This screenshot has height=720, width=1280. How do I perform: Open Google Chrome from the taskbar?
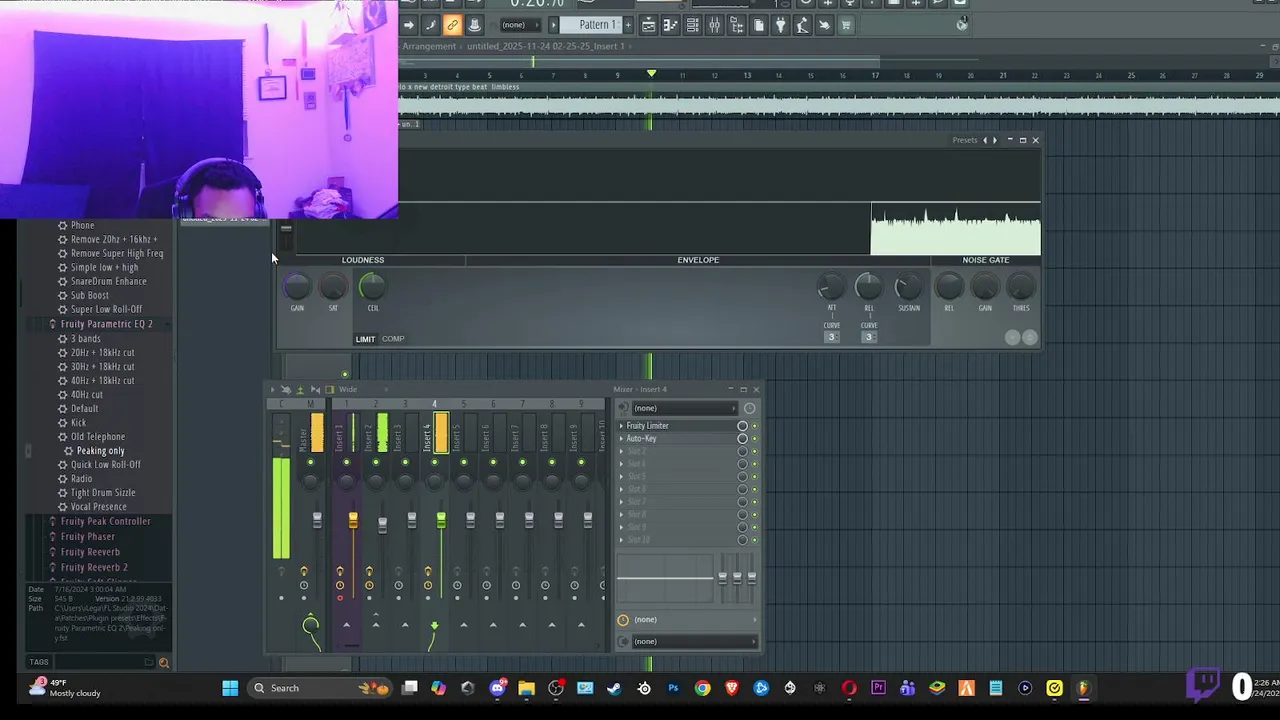702,688
